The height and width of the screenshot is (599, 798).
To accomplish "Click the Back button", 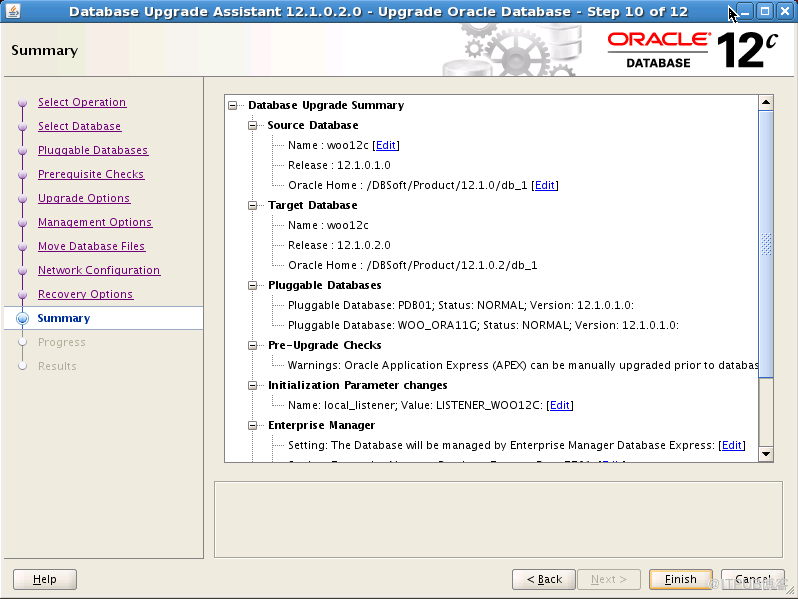I will [544, 579].
